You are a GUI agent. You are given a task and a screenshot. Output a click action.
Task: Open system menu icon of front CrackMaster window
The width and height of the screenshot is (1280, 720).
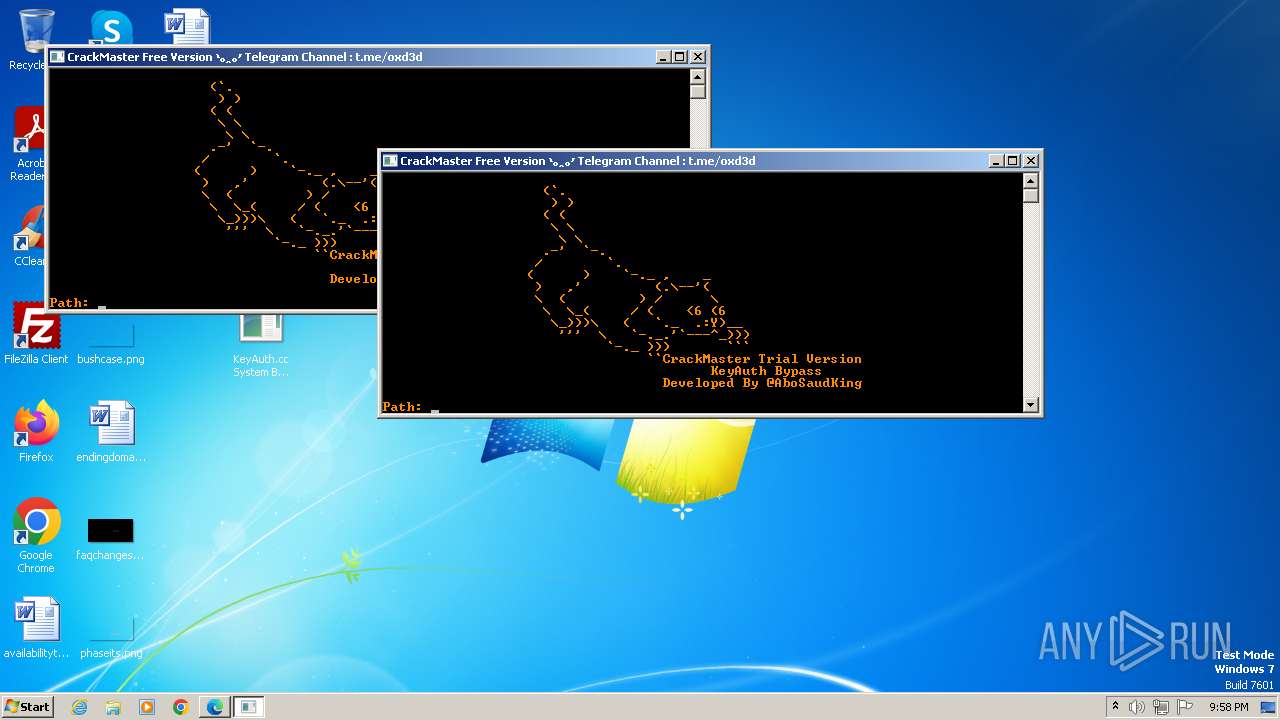click(391, 161)
